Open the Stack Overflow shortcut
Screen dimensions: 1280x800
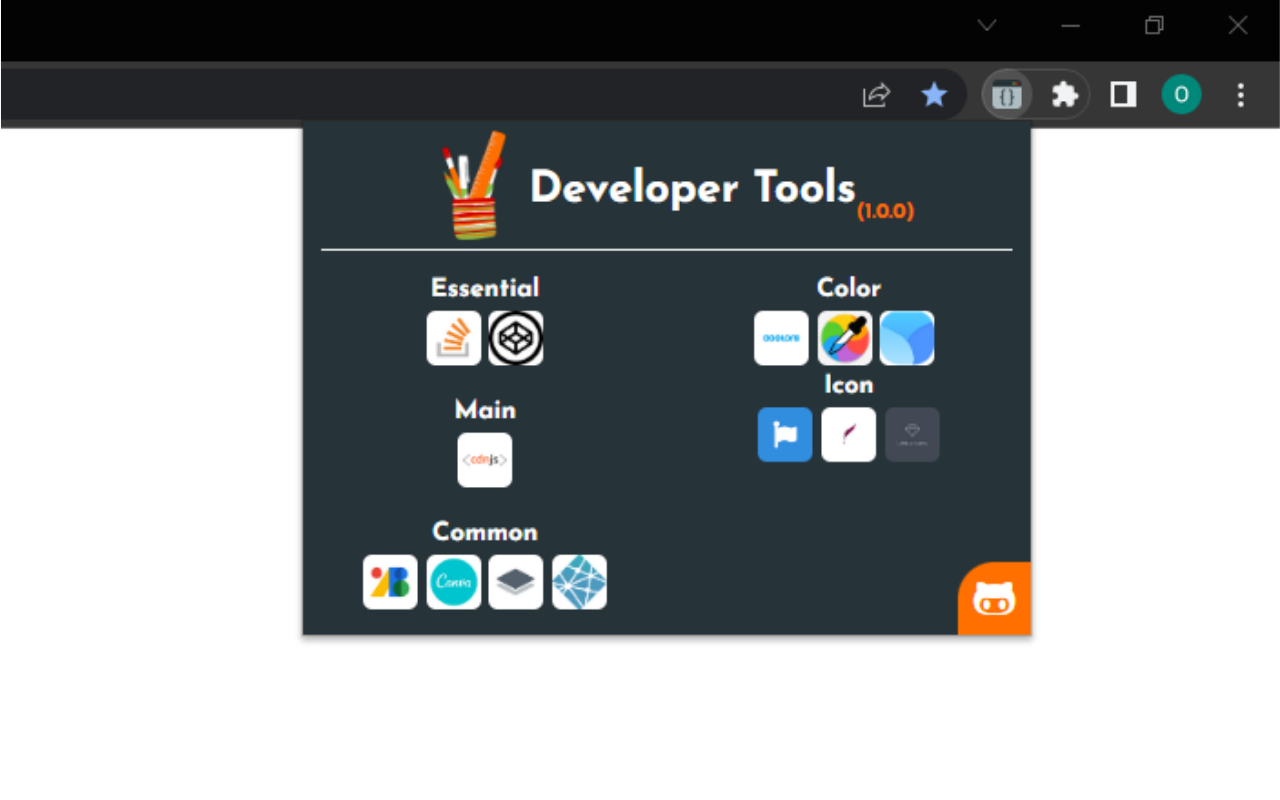tap(453, 337)
